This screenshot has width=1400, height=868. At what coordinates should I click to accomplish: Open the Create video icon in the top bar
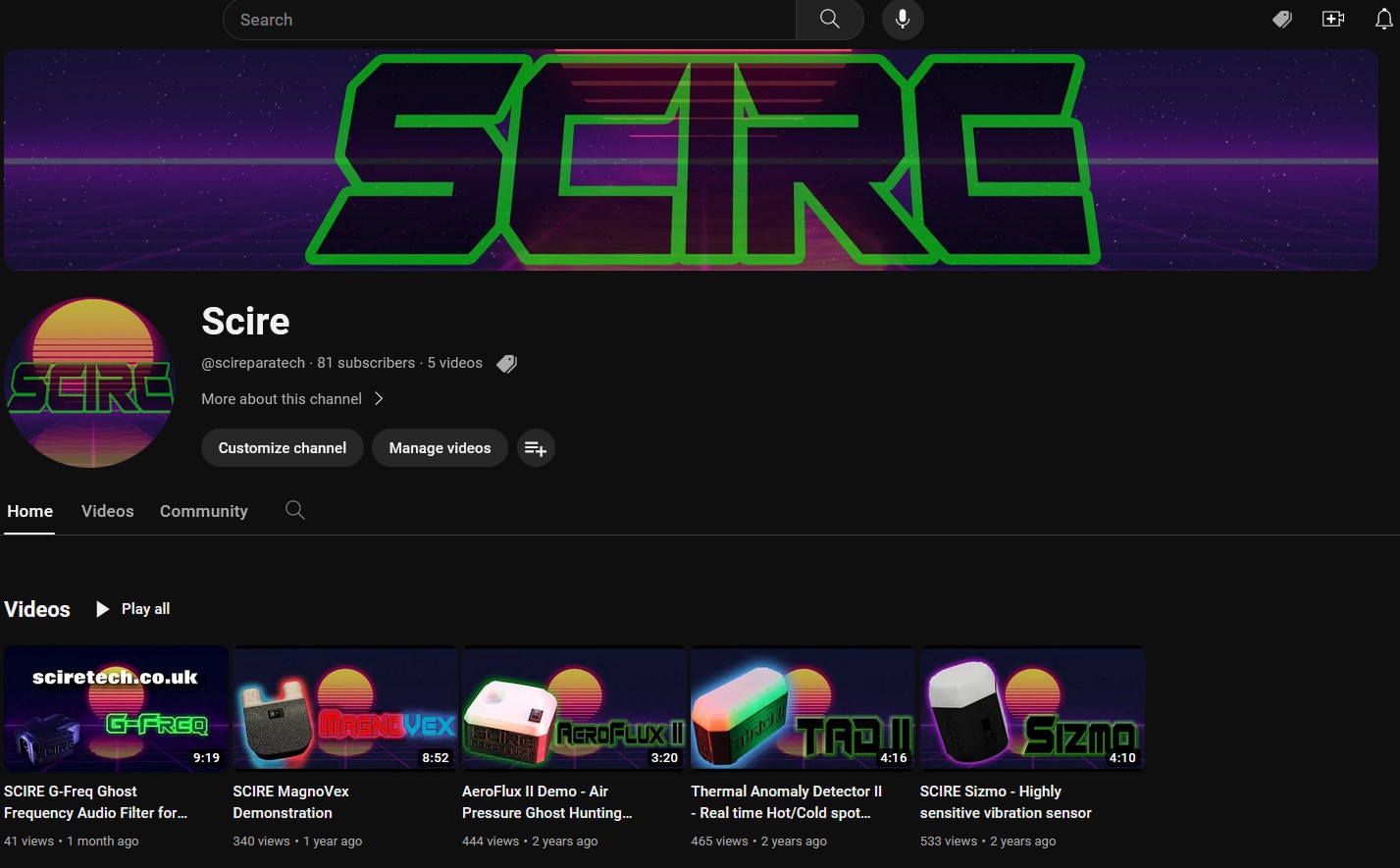click(1333, 19)
